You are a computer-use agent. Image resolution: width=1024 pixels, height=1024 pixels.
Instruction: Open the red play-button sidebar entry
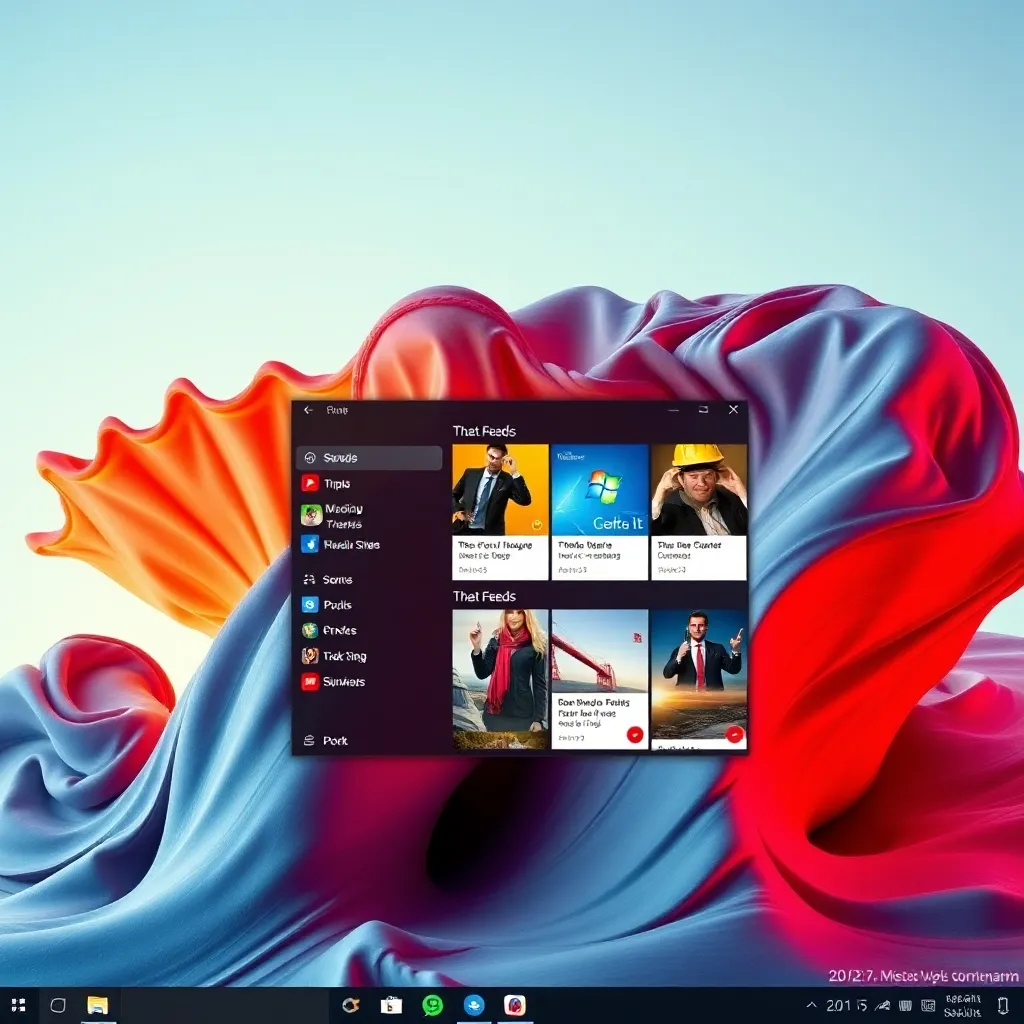pyautogui.click(x=327, y=483)
